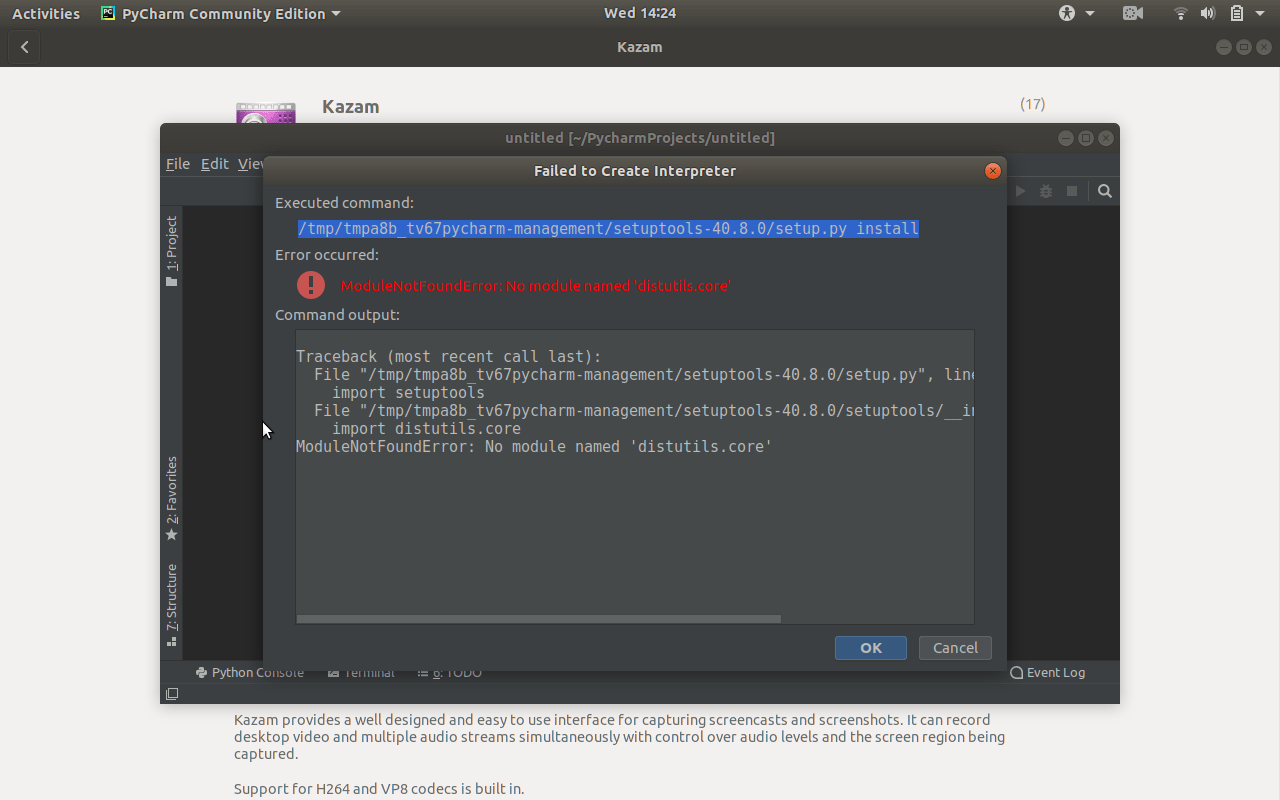Click the Stop process icon
Screen dimensions: 1280x800
(x=1071, y=190)
